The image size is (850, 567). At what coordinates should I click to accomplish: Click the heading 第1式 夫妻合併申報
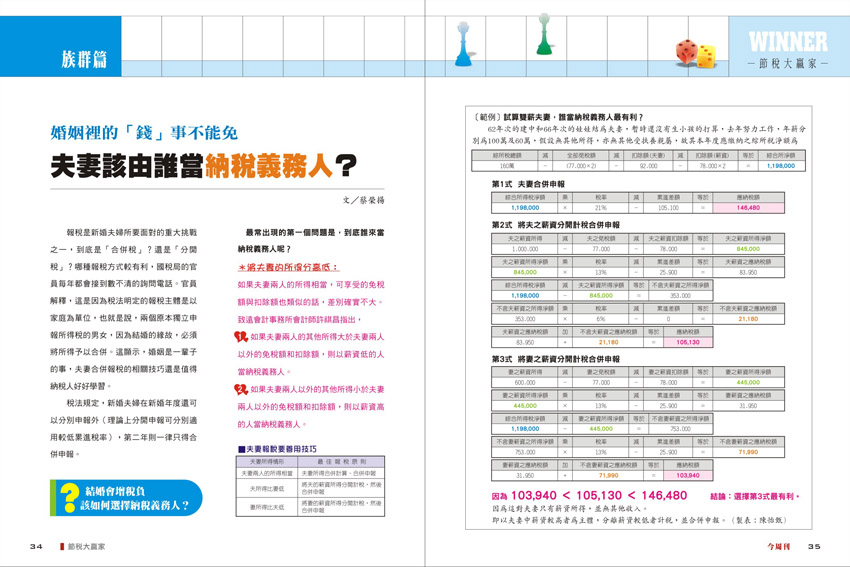(528, 184)
